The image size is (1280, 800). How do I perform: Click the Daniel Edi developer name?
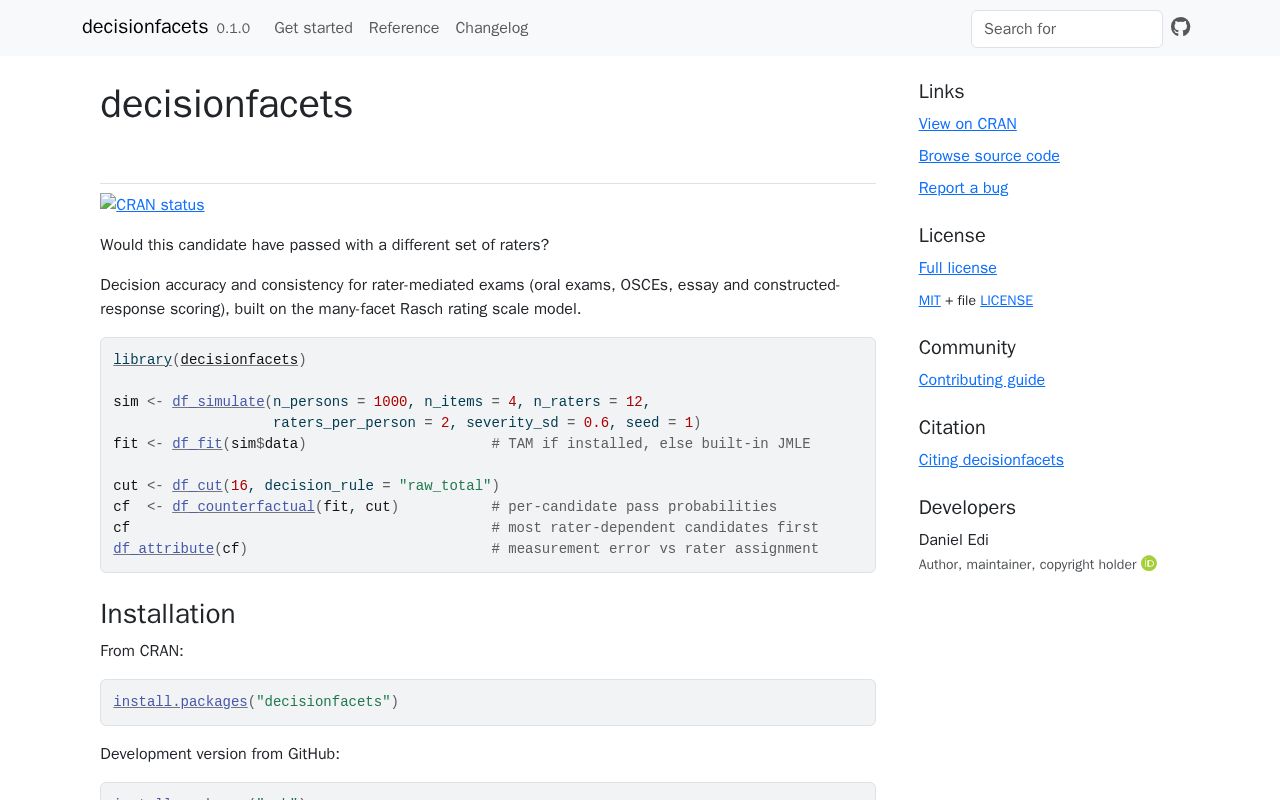pos(954,540)
